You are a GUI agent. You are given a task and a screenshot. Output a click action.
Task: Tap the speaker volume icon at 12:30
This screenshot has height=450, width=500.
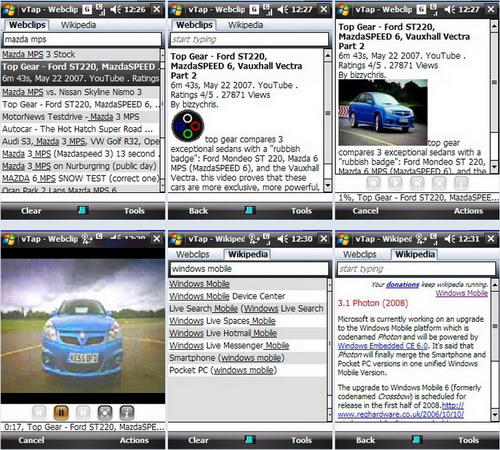[283, 239]
